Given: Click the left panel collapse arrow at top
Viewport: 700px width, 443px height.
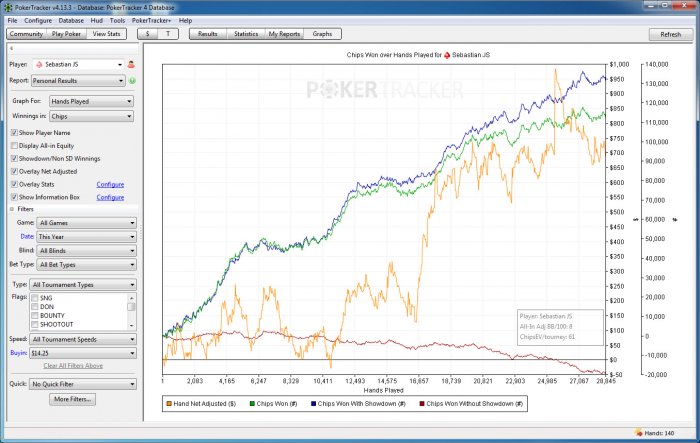Looking at the screenshot, I should tap(12, 48).
